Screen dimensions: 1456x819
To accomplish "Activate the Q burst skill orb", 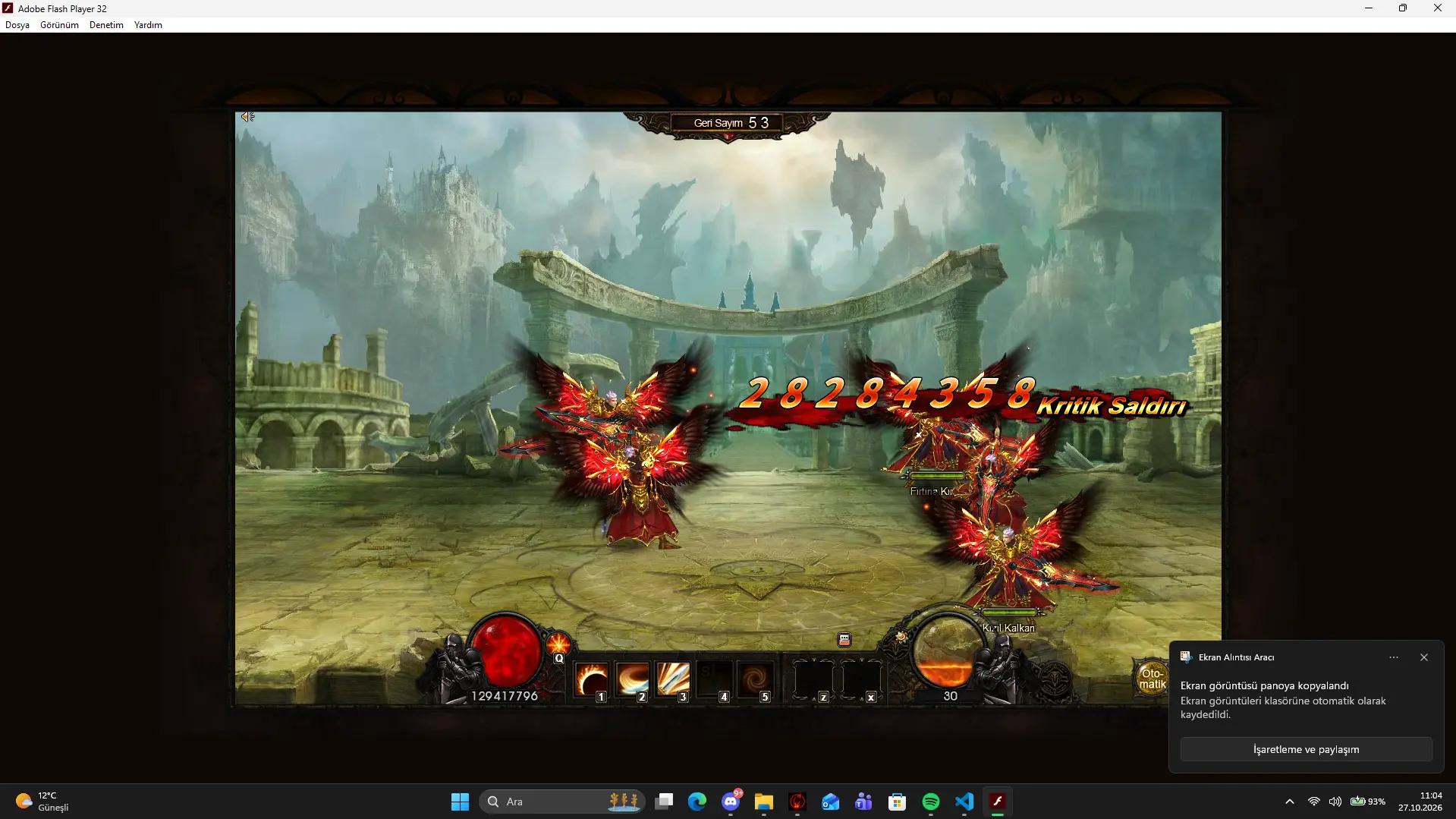I will click(558, 645).
